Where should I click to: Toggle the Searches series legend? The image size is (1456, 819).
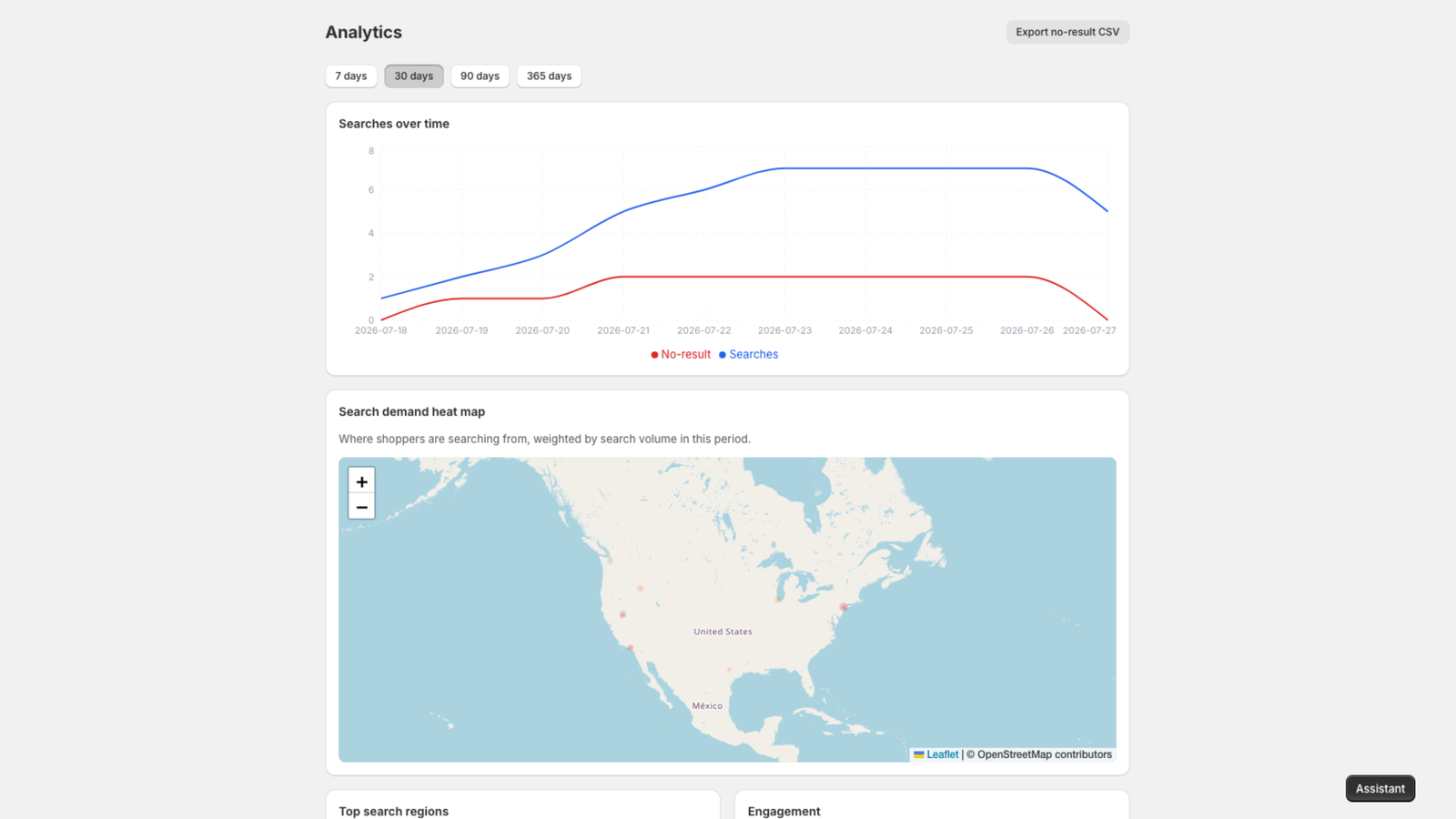(749, 355)
